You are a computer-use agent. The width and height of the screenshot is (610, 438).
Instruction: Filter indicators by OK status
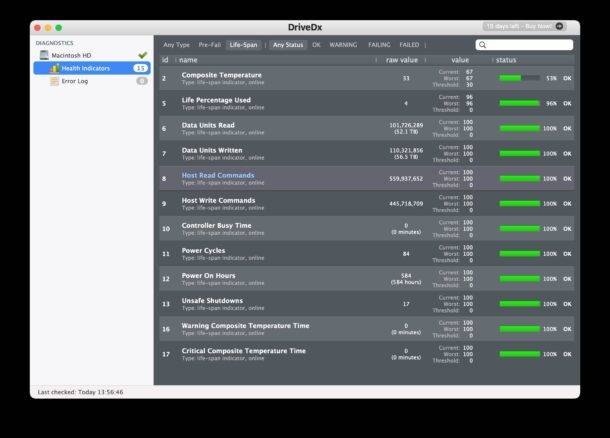[x=316, y=45]
